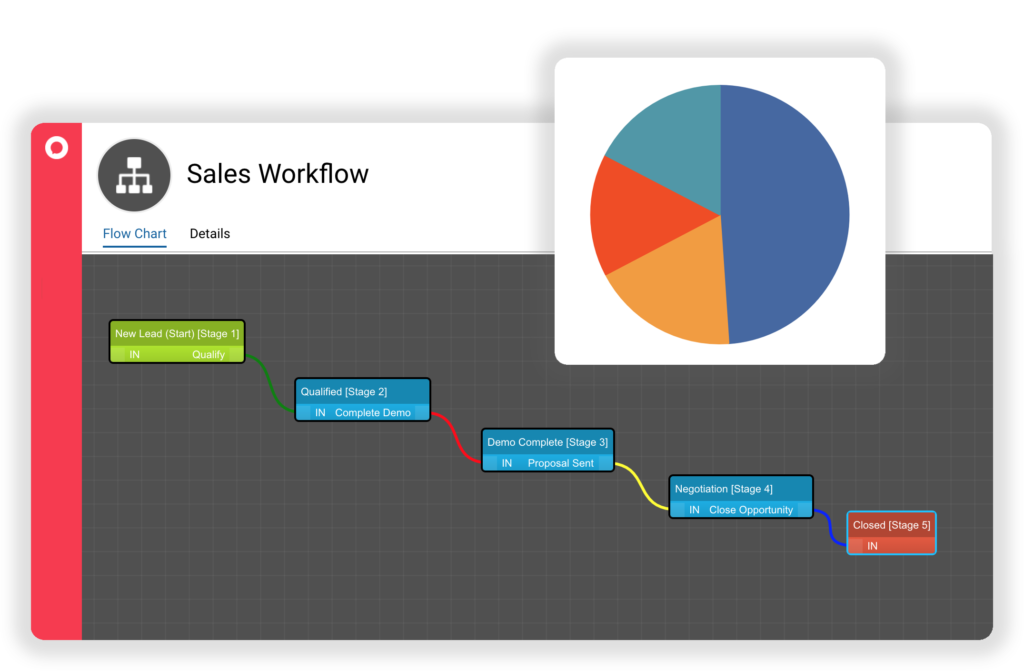The image size is (1024, 671).
Task: Click the IN port of Qualified node
Action: coord(320,412)
